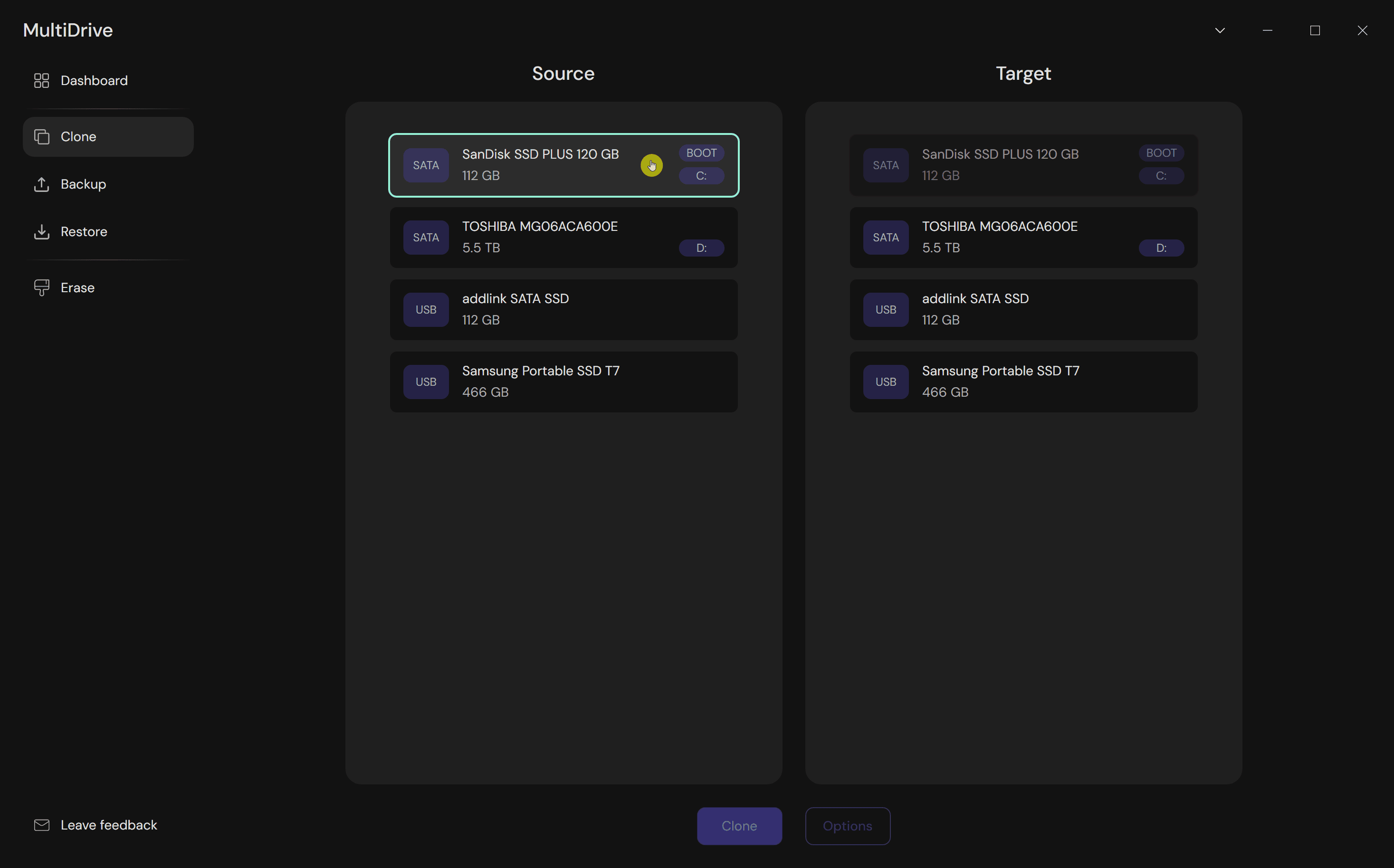Expand the chevron dropdown in title bar
The image size is (1394, 868).
(x=1220, y=30)
